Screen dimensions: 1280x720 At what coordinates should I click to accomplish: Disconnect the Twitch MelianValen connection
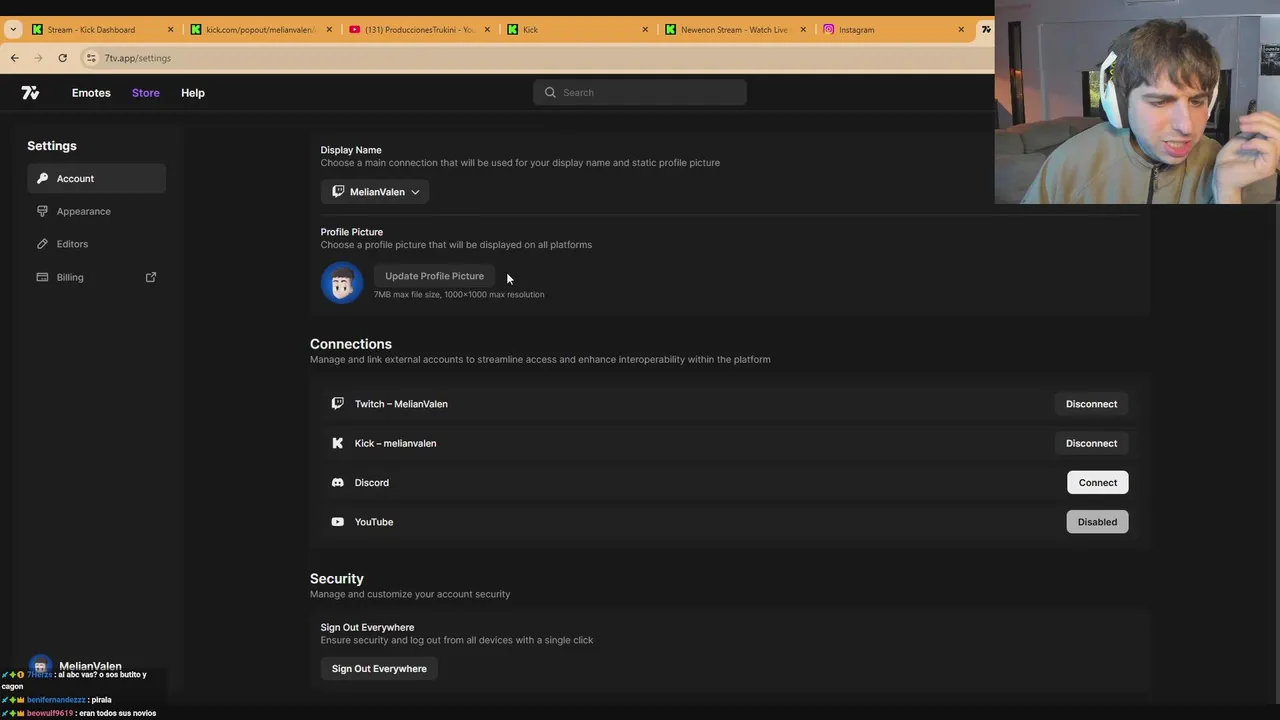pyautogui.click(x=1091, y=404)
